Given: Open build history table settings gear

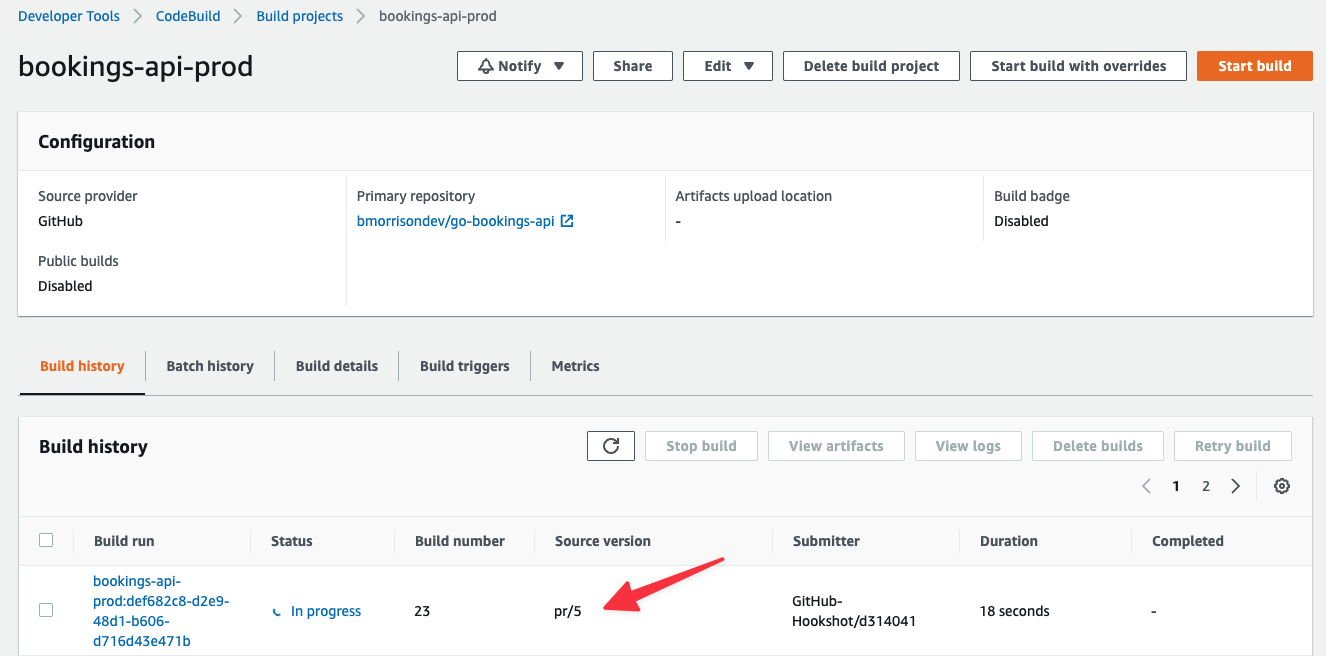Looking at the screenshot, I should 1282,486.
